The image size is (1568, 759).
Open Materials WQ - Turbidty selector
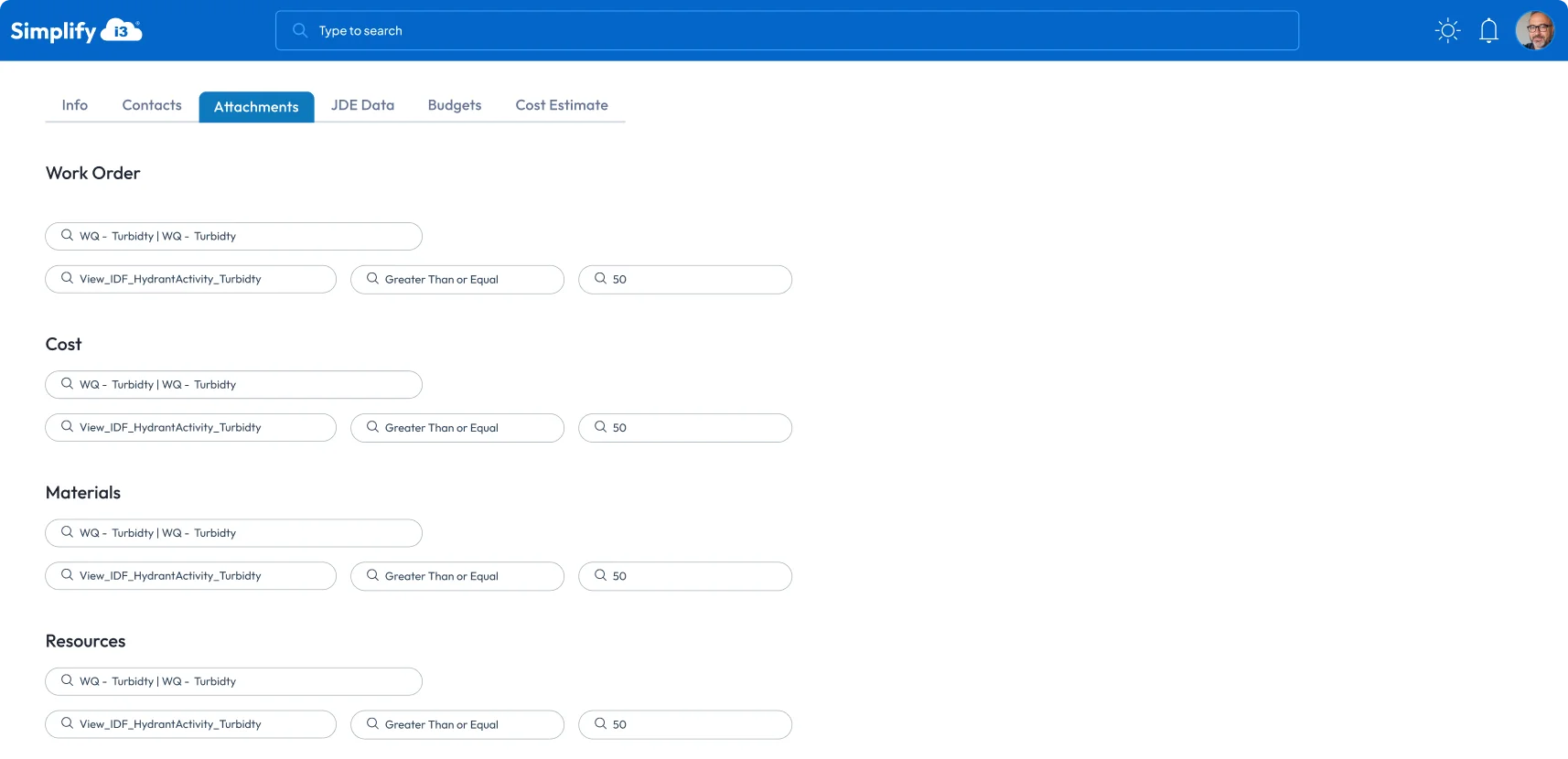[233, 533]
